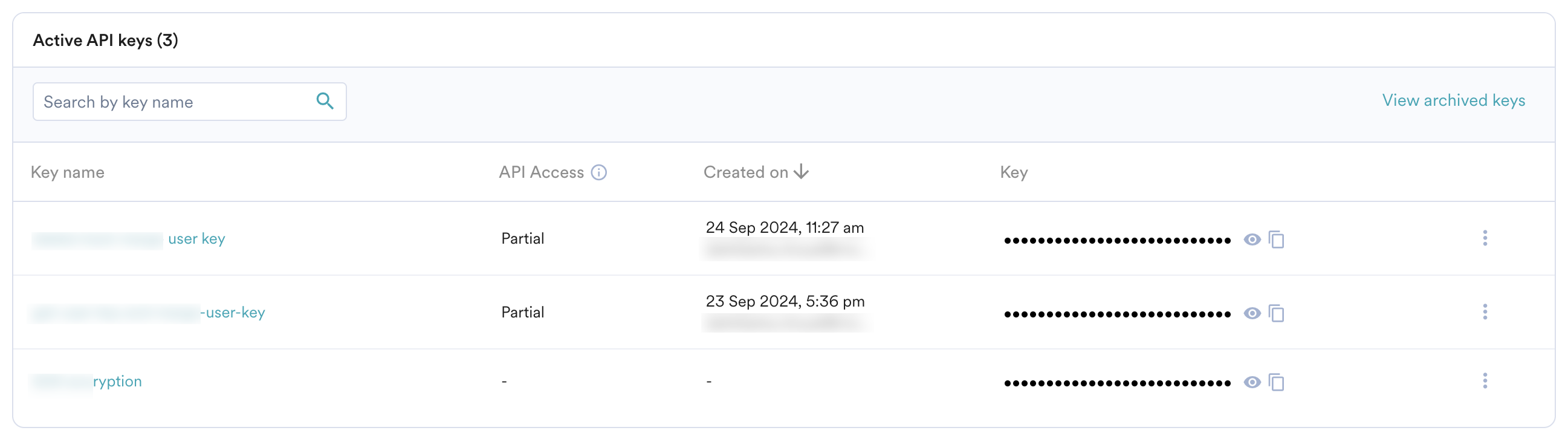Click the Key column header

click(1014, 172)
